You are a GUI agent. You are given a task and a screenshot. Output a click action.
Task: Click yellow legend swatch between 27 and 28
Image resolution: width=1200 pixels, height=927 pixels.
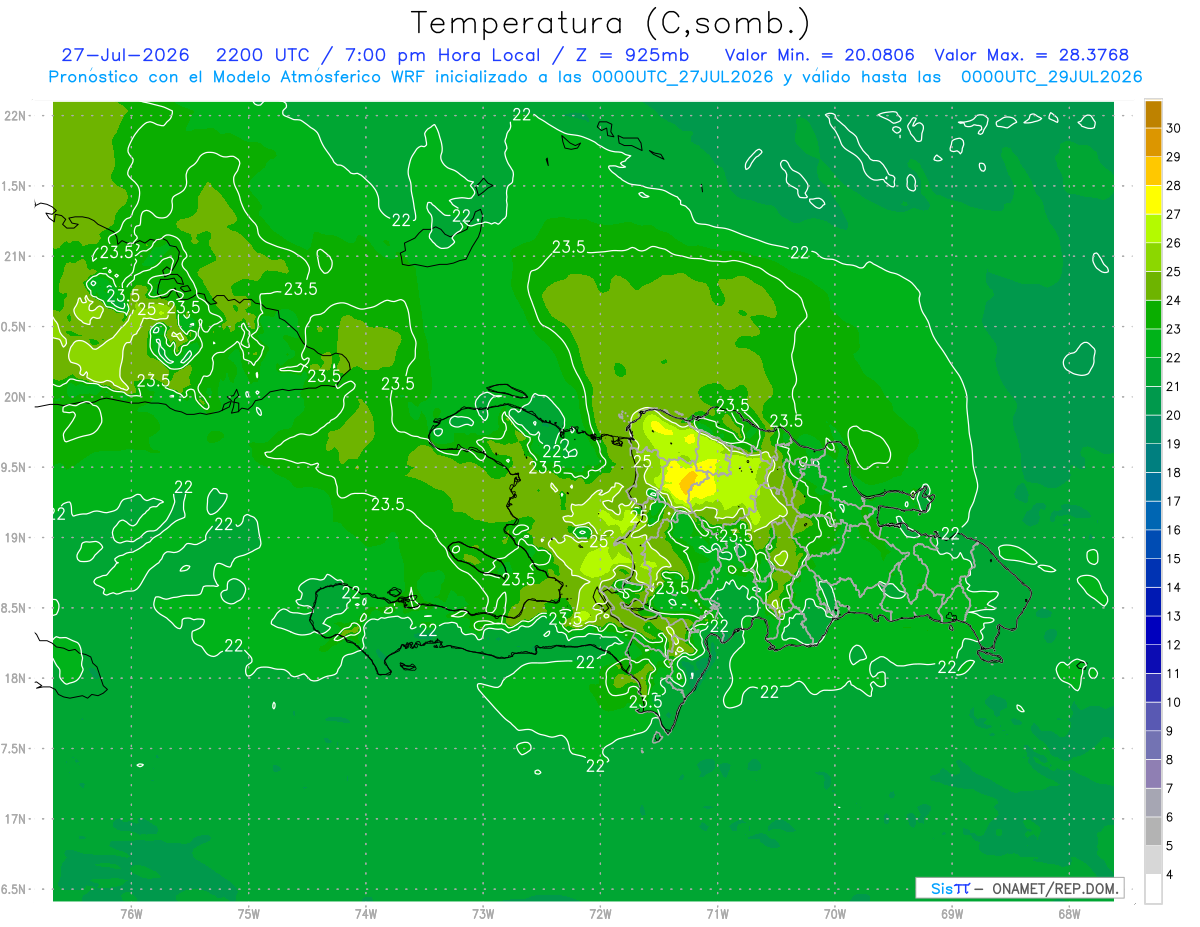1153,200
